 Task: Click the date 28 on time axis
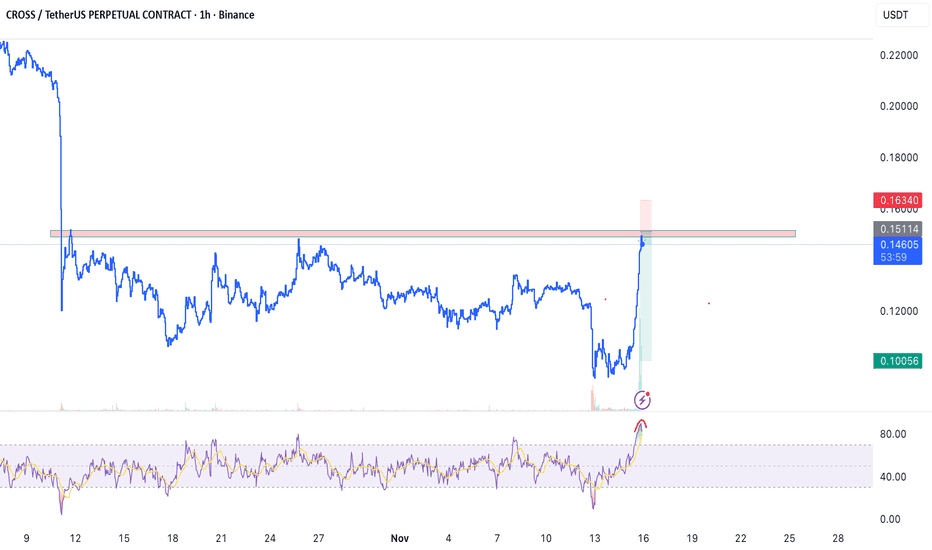click(838, 538)
